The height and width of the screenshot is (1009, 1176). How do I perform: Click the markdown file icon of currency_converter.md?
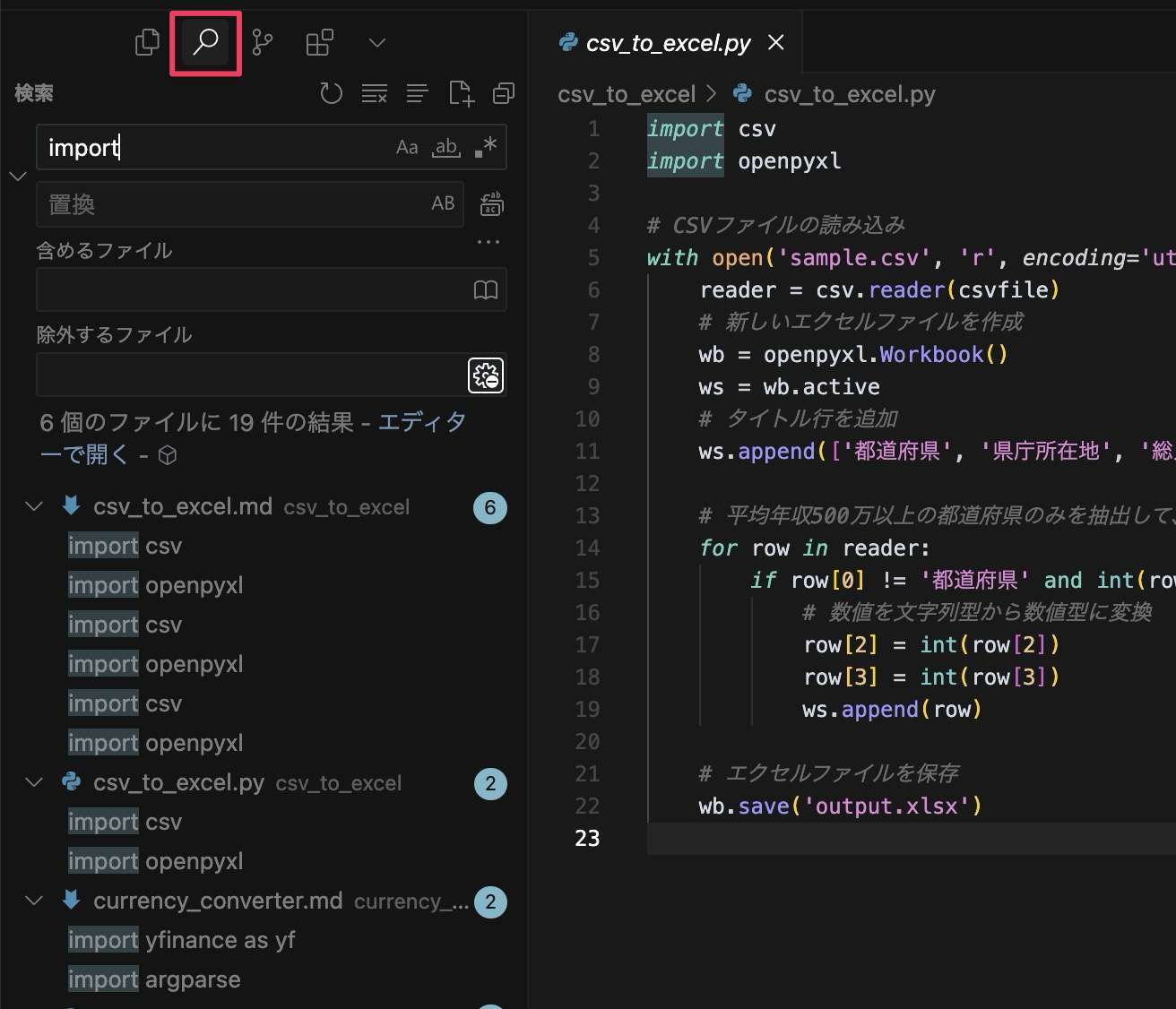click(x=71, y=899)
